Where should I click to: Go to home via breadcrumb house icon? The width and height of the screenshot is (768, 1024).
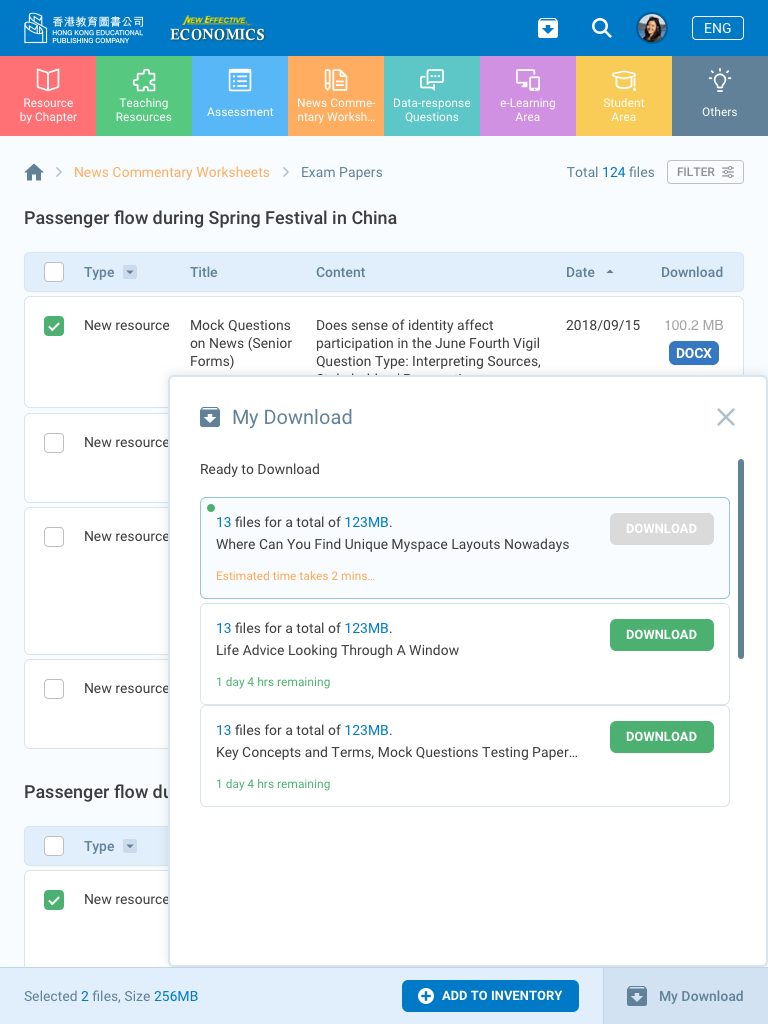click(34, 172)
